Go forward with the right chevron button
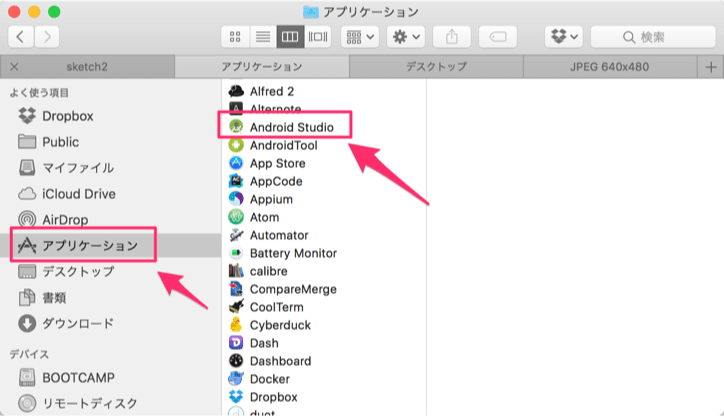Screen dimensions: 724x416 pos(47,36)
